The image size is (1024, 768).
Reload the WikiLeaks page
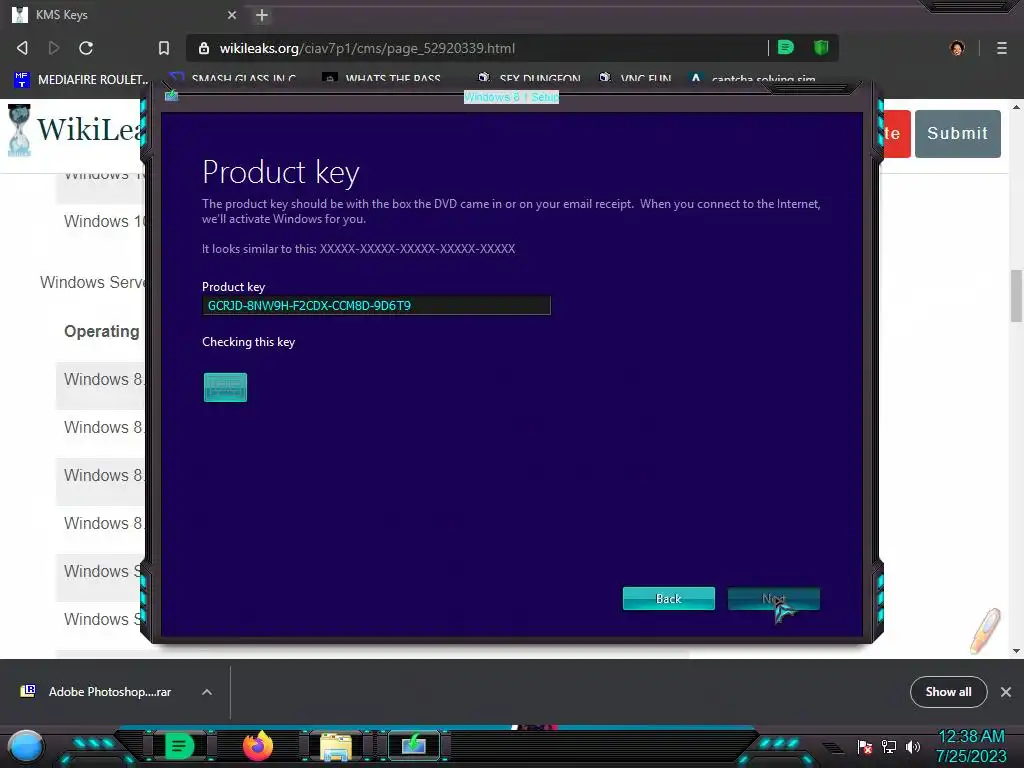pyautogui.click(x=86, y=48)
